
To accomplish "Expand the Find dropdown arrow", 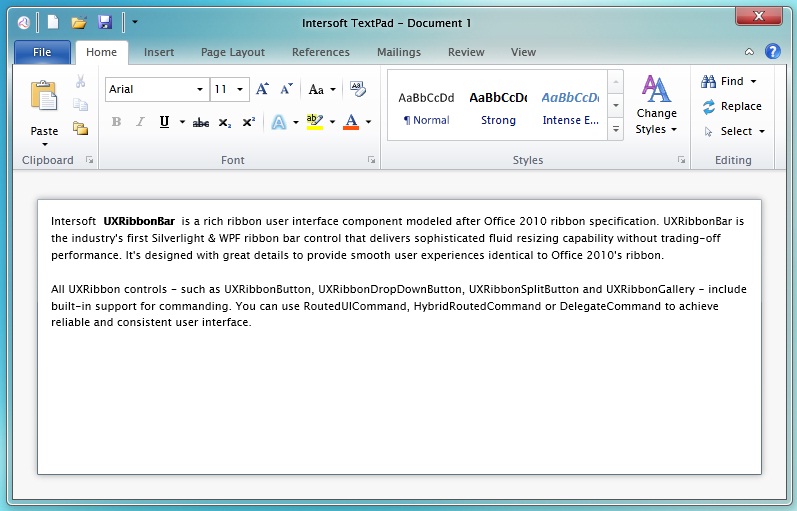I will (x=753, y=81).
